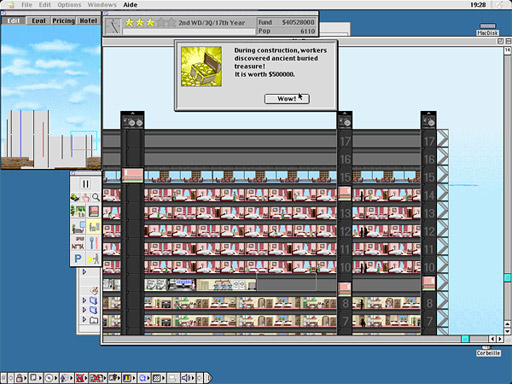The width and height of the screenshot is (512, 384).
Task: Choose the lobby and trees build tool
Action: pos(78,211)
